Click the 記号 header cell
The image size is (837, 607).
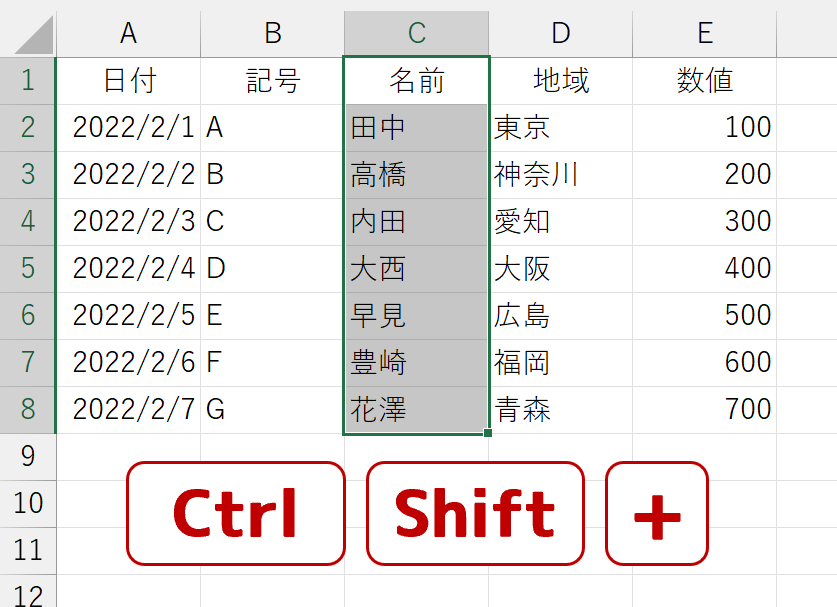(x=272, y=81)
